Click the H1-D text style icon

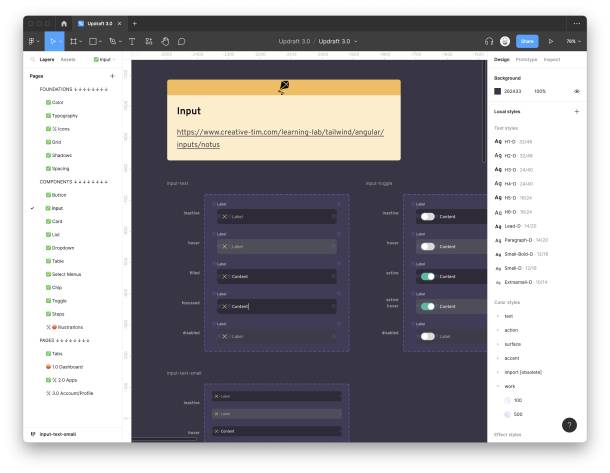coord(498,142)
